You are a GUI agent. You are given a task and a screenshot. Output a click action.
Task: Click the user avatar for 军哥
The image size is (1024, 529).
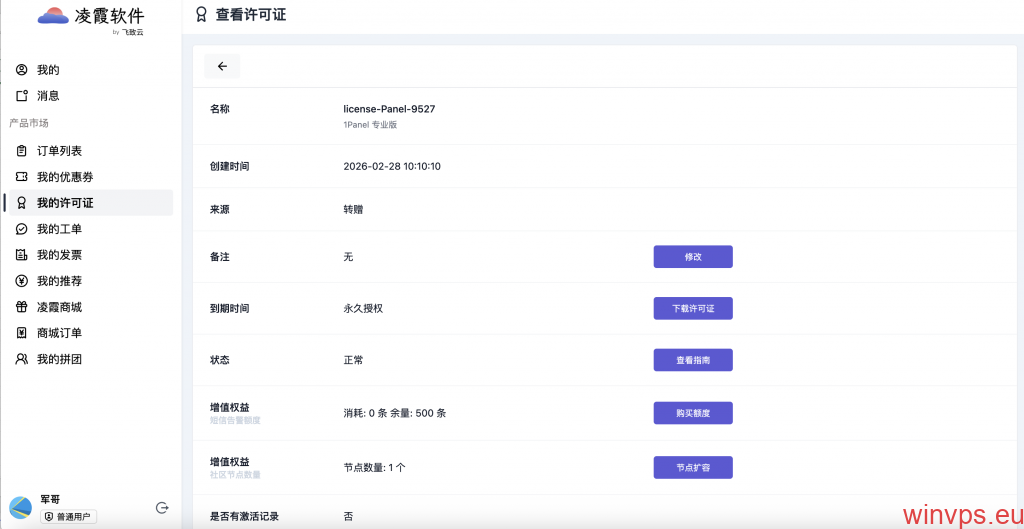pyautogui.click(x=21, y=508)
